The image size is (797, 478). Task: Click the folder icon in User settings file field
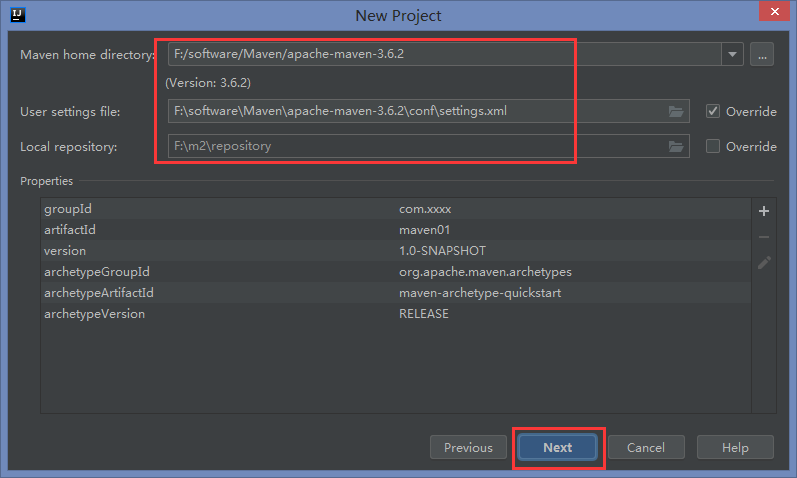[x=676, y=111]
